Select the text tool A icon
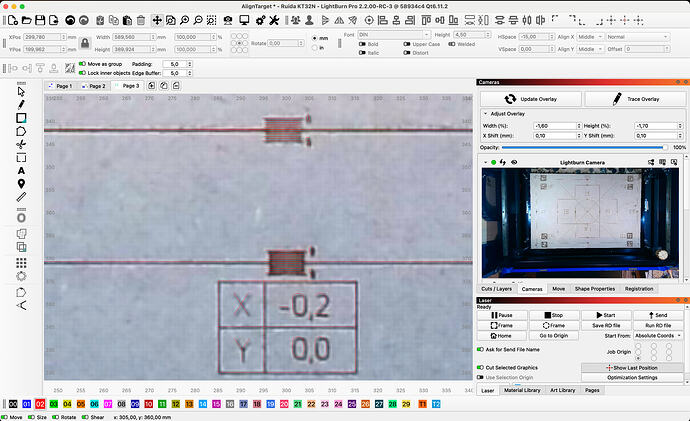The width and height of the screenshot is (690, 421). (x=21, y=171)
